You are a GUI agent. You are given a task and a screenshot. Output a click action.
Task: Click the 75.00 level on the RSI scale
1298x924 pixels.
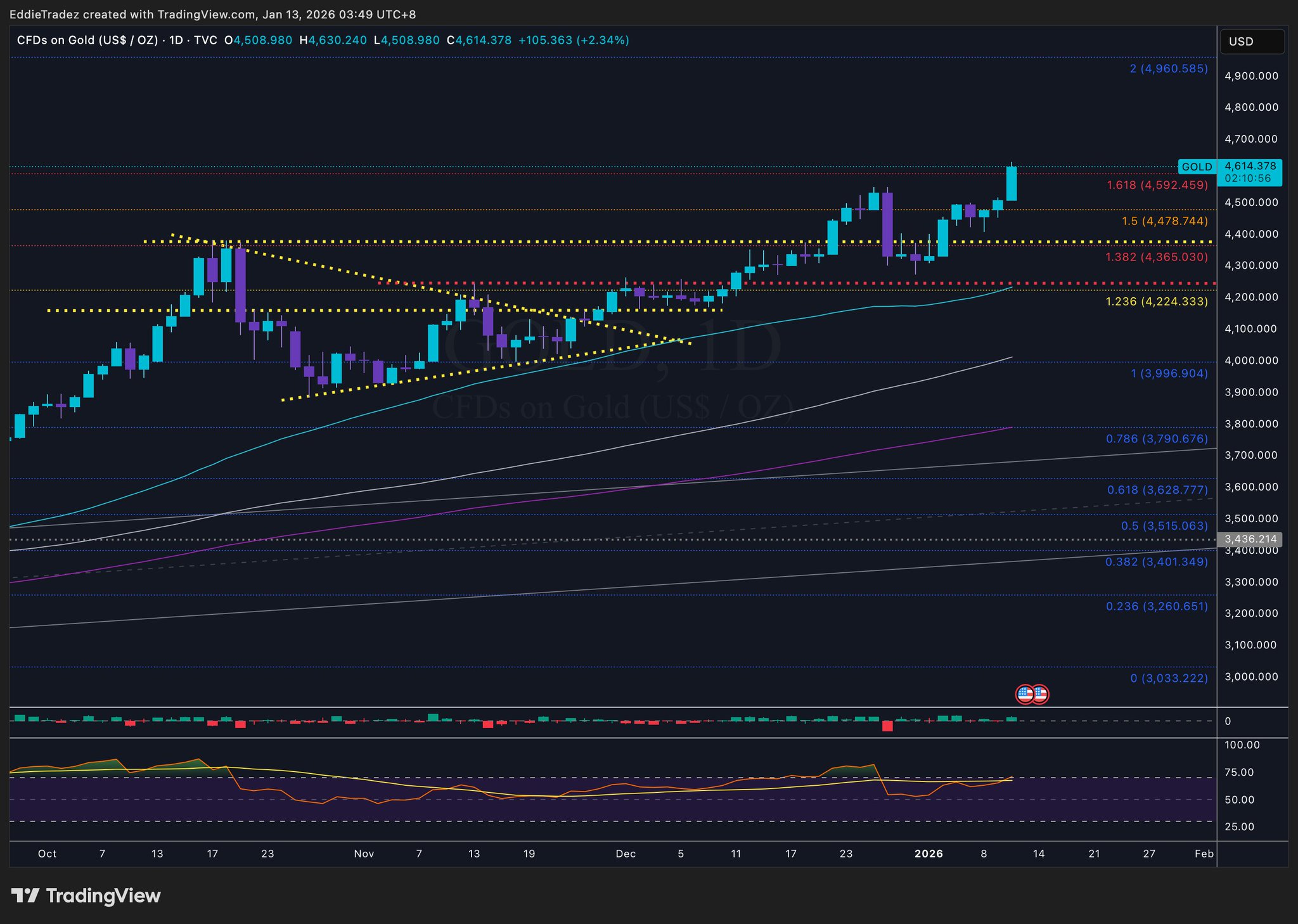tap(1239, 772)
